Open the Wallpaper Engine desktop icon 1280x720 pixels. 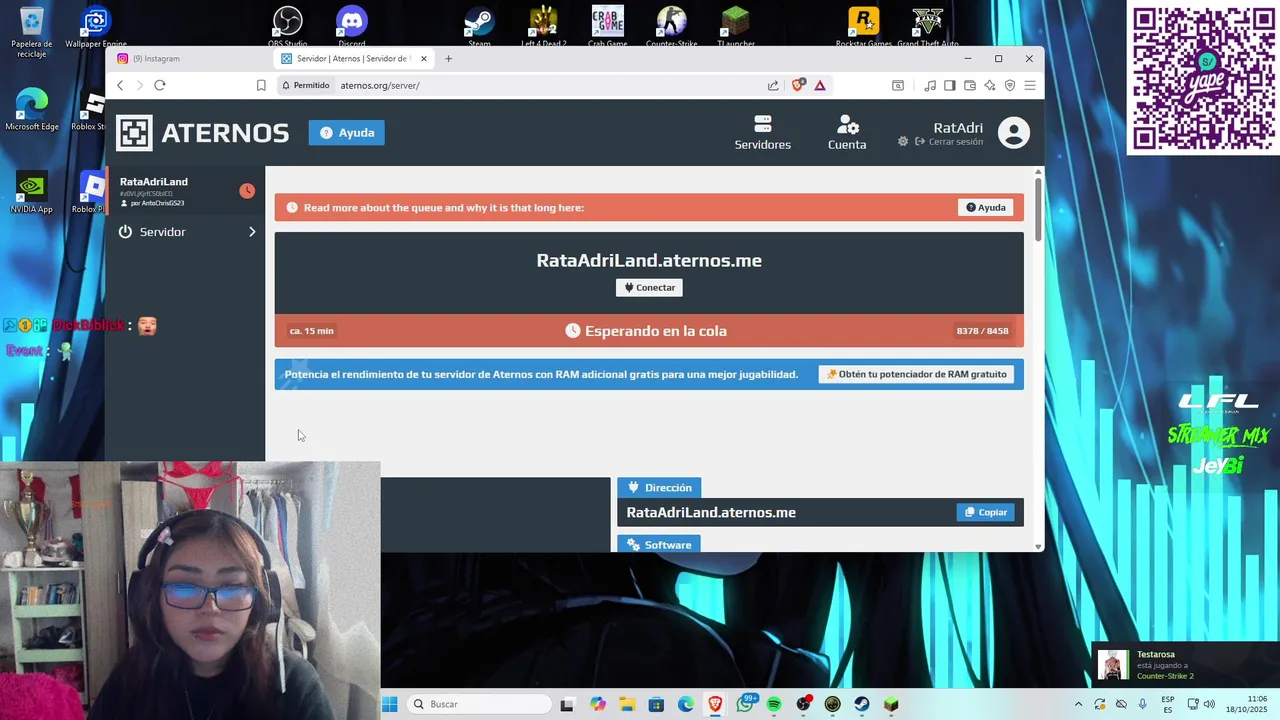pyautogui.click(x=96, y=27)
